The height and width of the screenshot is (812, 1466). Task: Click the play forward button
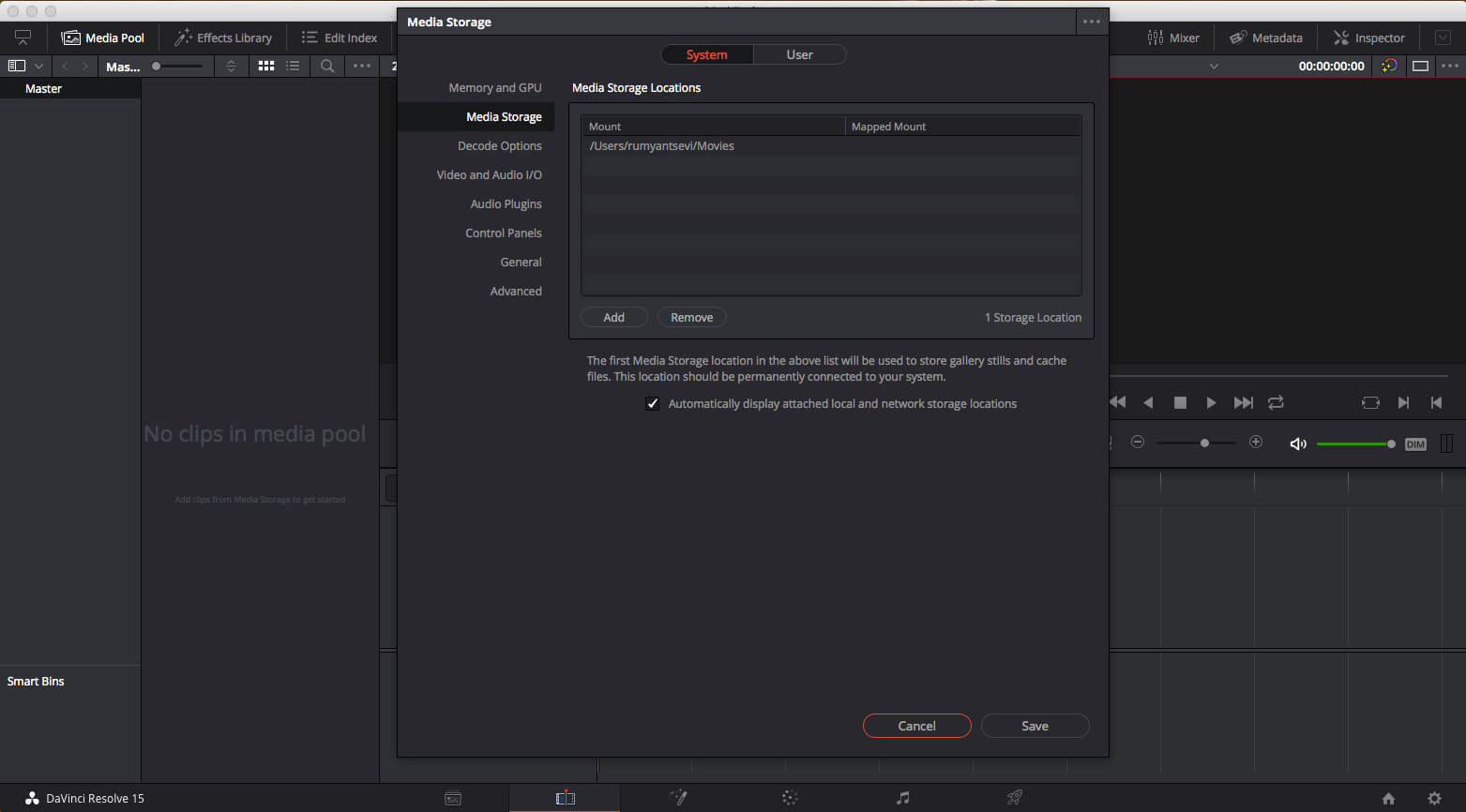tap(1211, 402)
